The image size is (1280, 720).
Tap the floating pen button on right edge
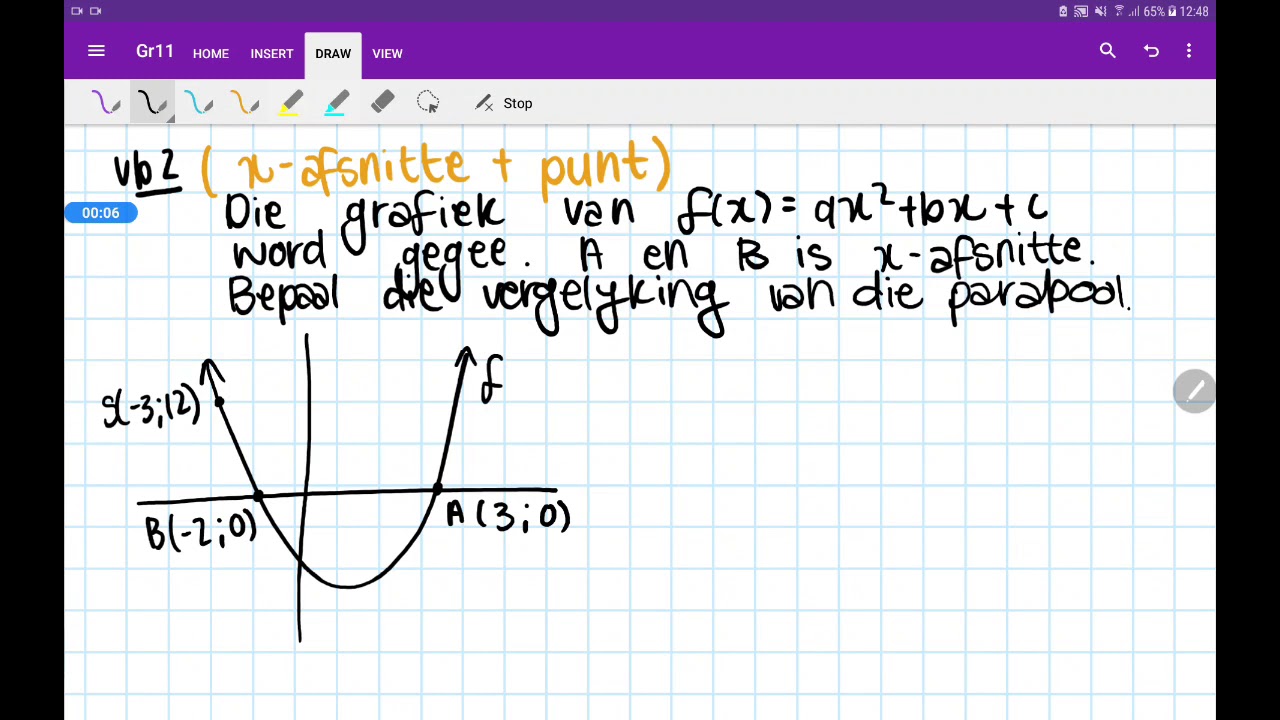1194,390
